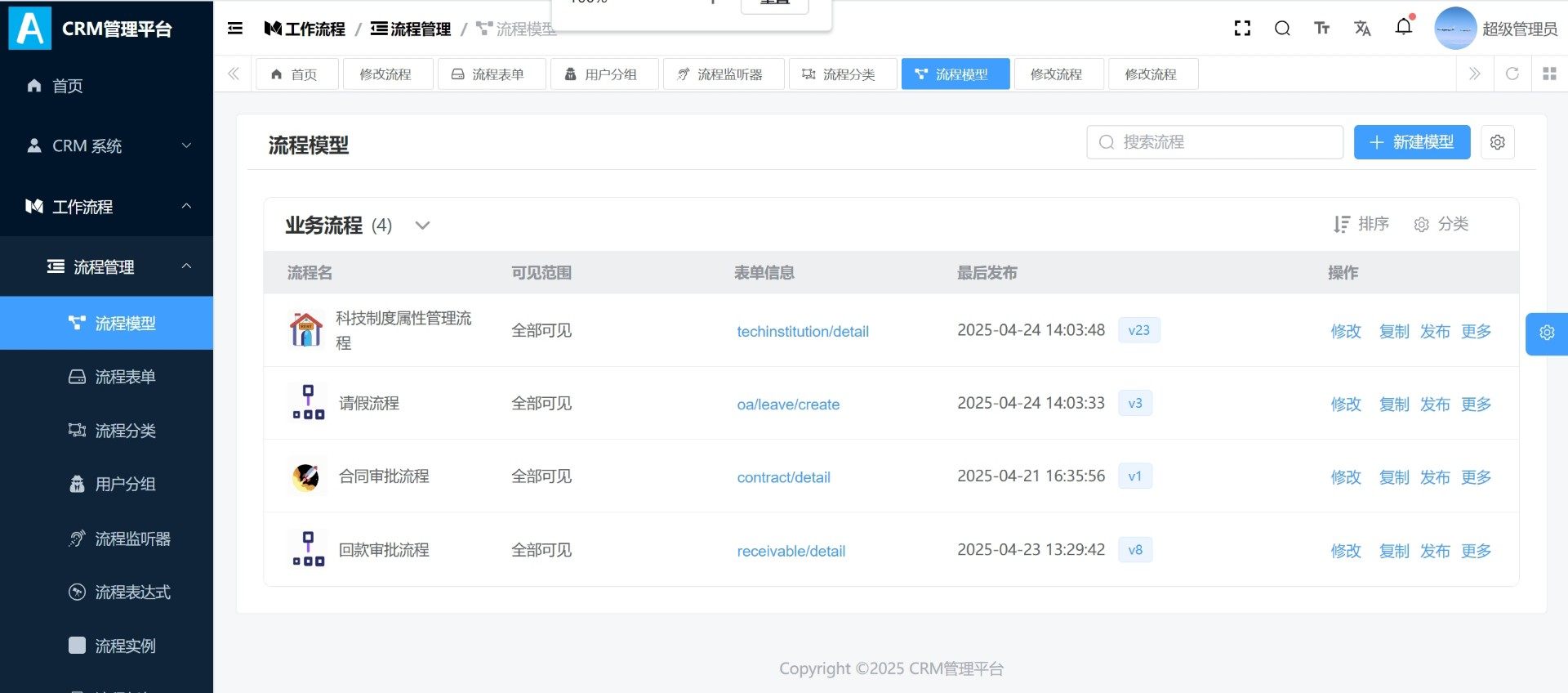Open the language translation icon
Viewport: 1568px width, 693px height.
[x=1361, y=29]
